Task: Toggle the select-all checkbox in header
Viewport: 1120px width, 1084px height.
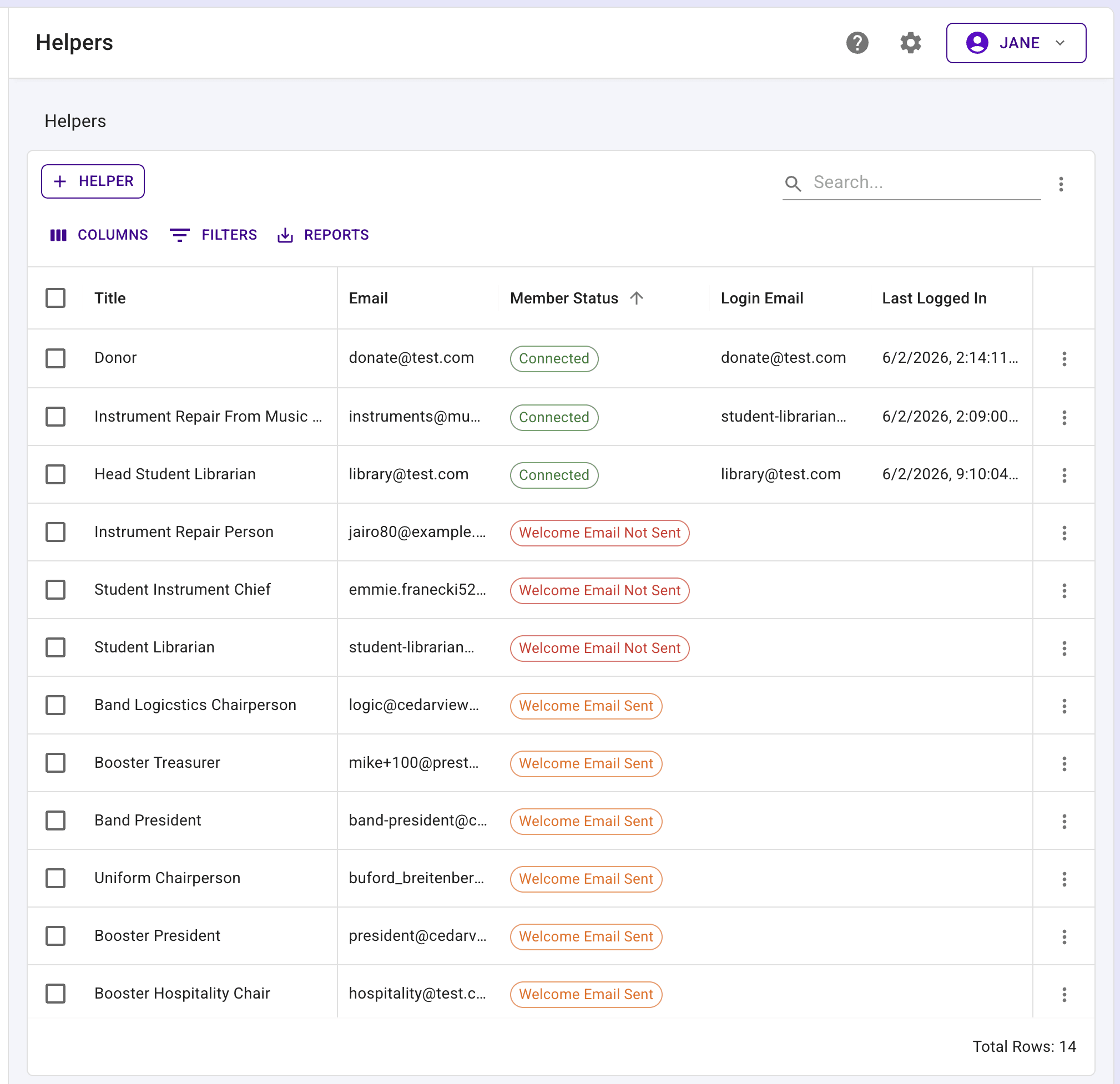Action: click(x=56, y=297)
